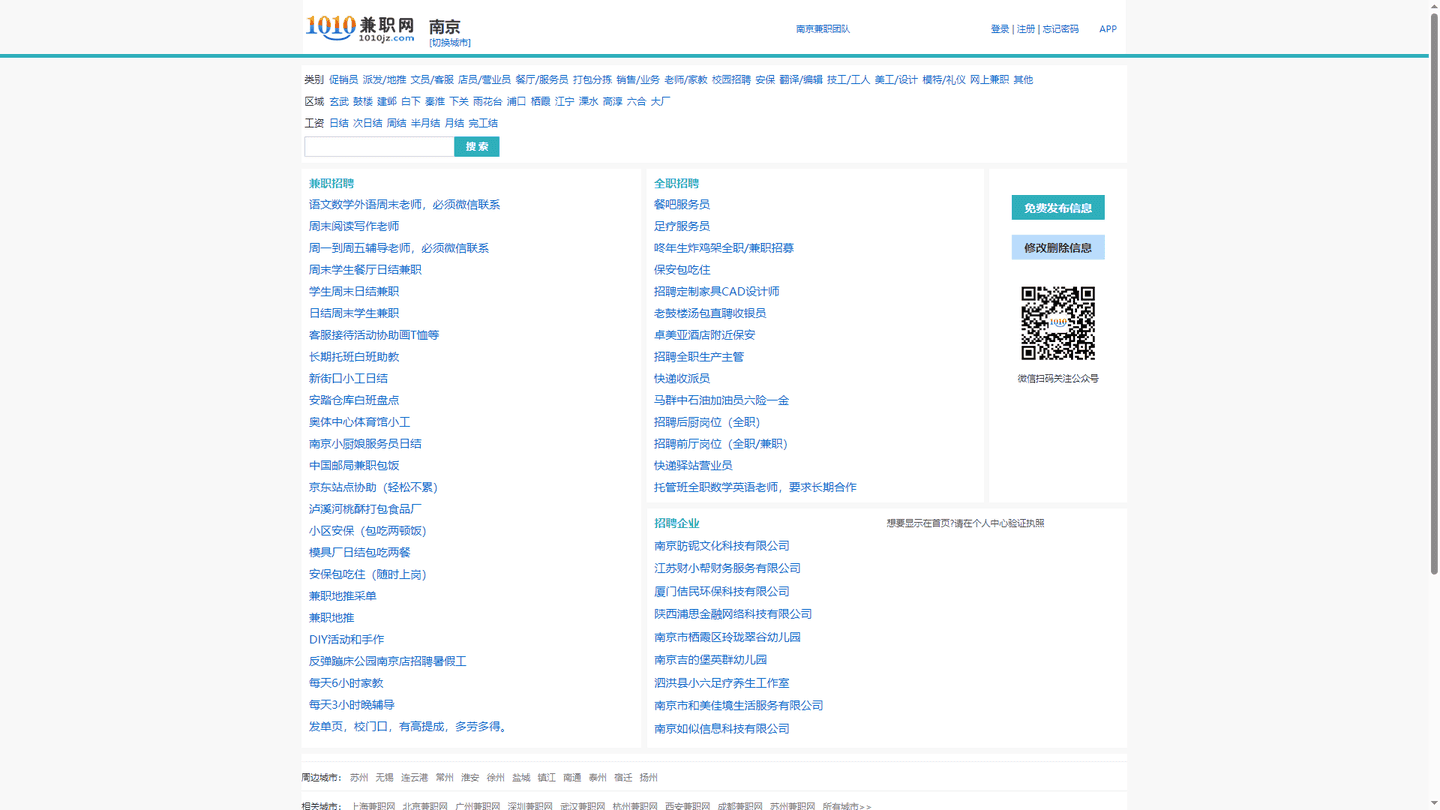Filter by 完工结 pay option

483,124
